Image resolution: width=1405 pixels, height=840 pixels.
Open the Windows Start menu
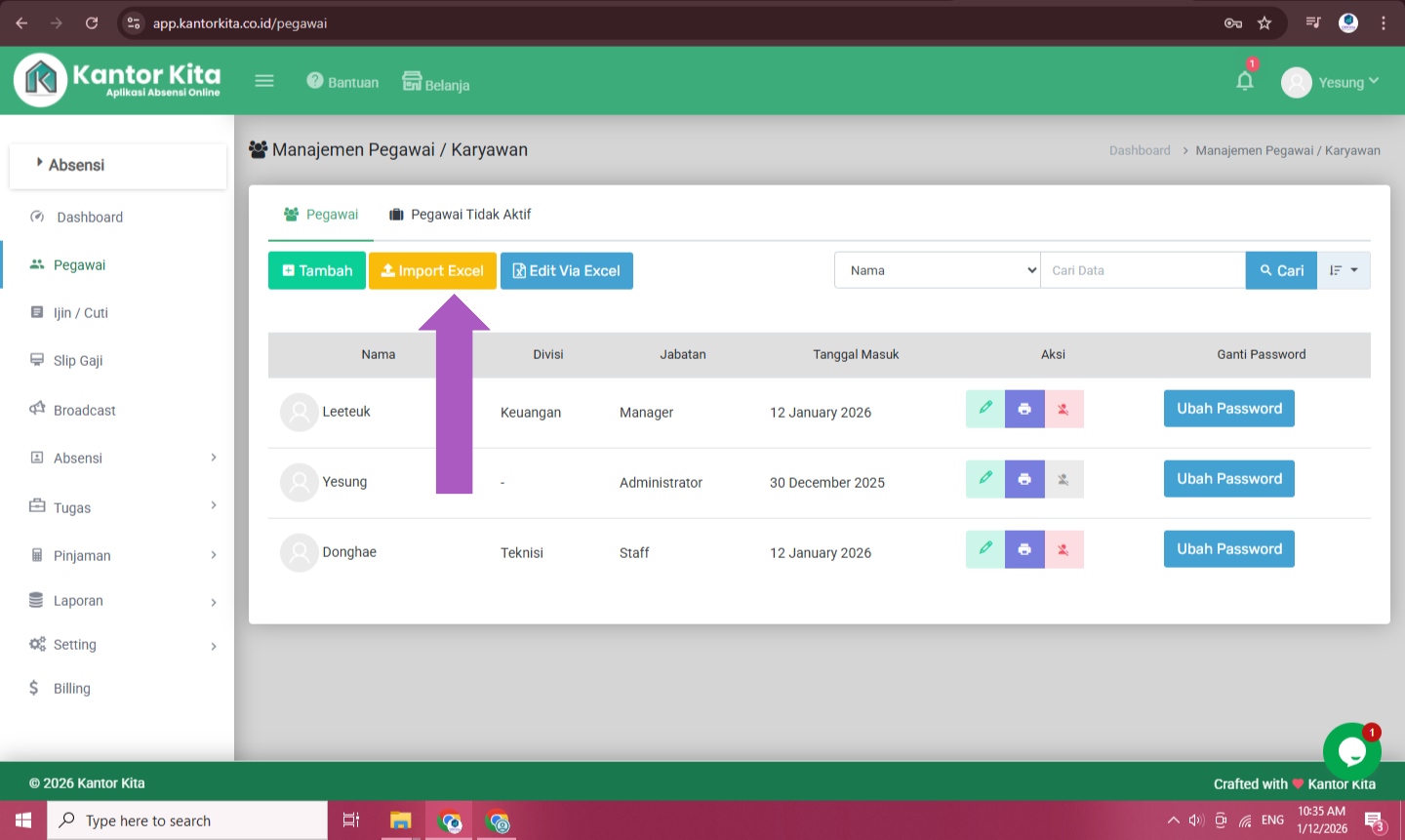pos(23,820)
